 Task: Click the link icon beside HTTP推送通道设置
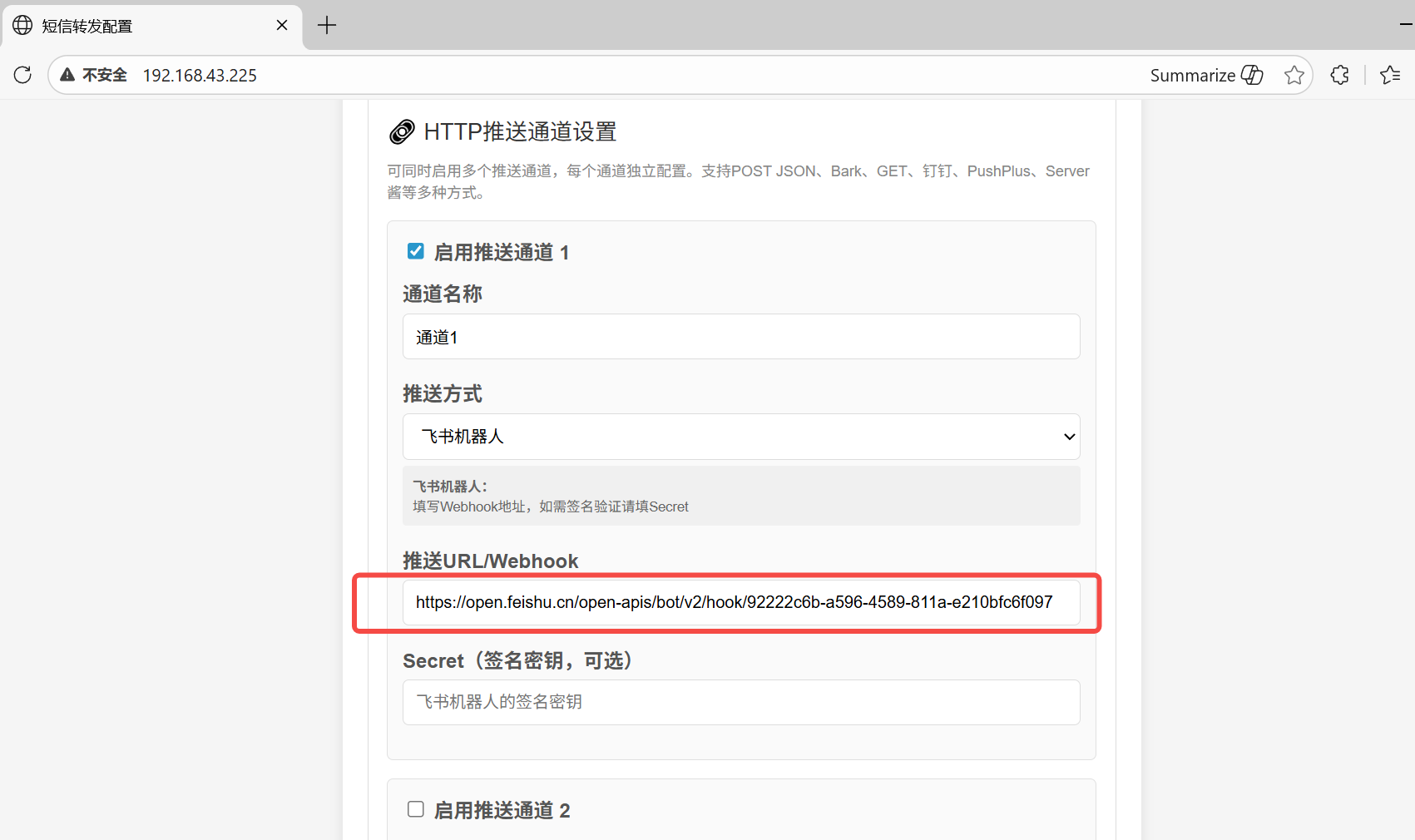tap(402, 131)
